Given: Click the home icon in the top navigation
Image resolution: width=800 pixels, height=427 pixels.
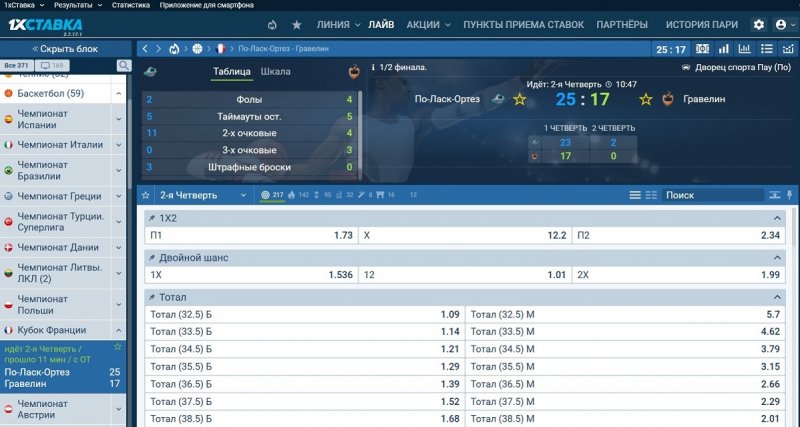Looking at the screenshot, I should tap(272, 24).
